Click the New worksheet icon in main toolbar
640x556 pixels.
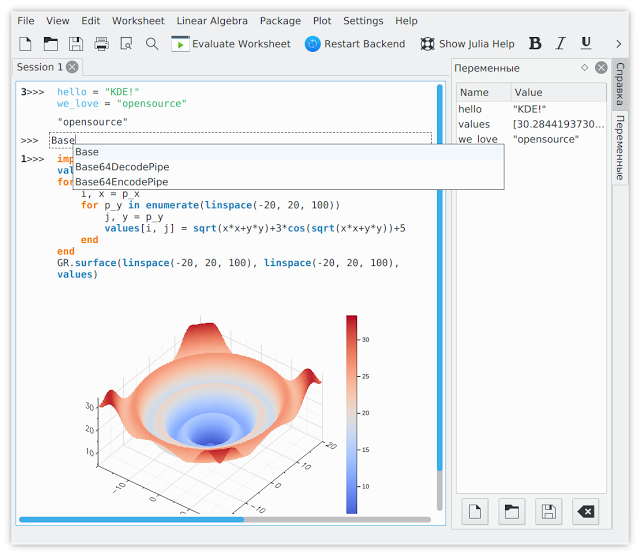[x=25, y=44]
